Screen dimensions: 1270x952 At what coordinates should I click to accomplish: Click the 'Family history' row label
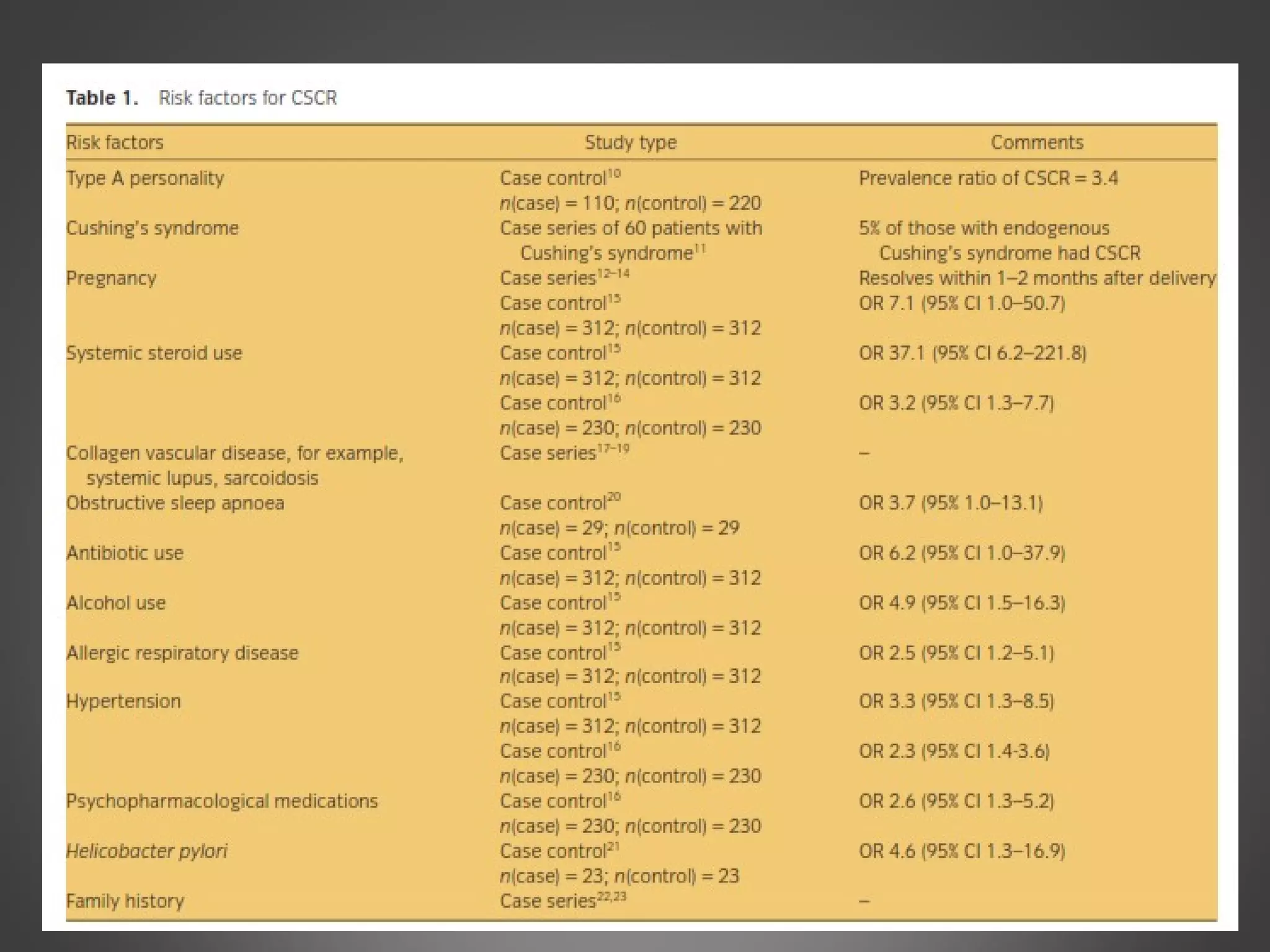[x=125, y=901]
